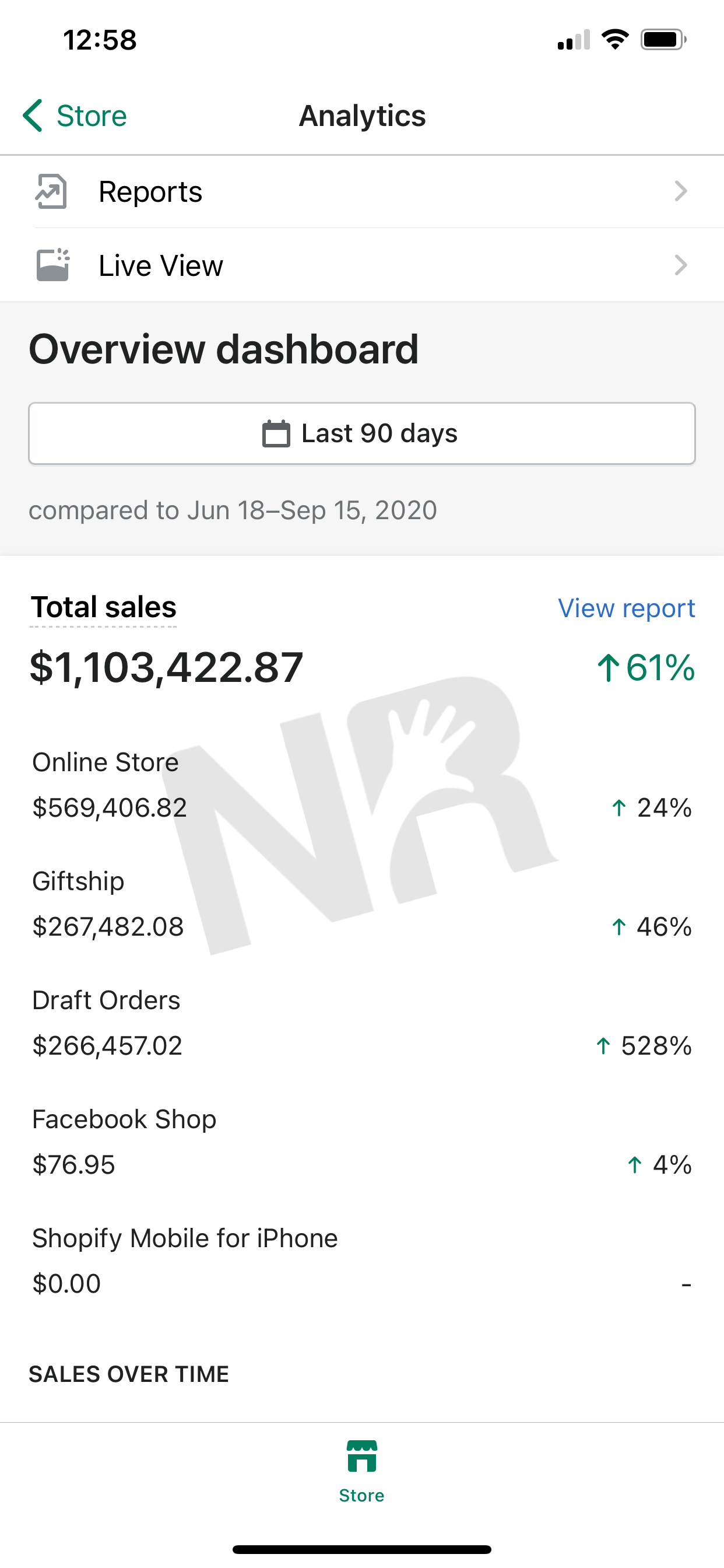Tap the Facebook Shop sales row
Viewport: 724px width, 1568px height.
click(361, 1143)
